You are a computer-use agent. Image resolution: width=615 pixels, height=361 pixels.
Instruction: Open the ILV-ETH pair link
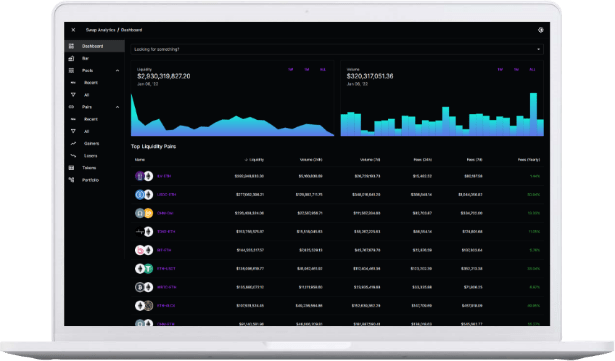click(164, 176)
